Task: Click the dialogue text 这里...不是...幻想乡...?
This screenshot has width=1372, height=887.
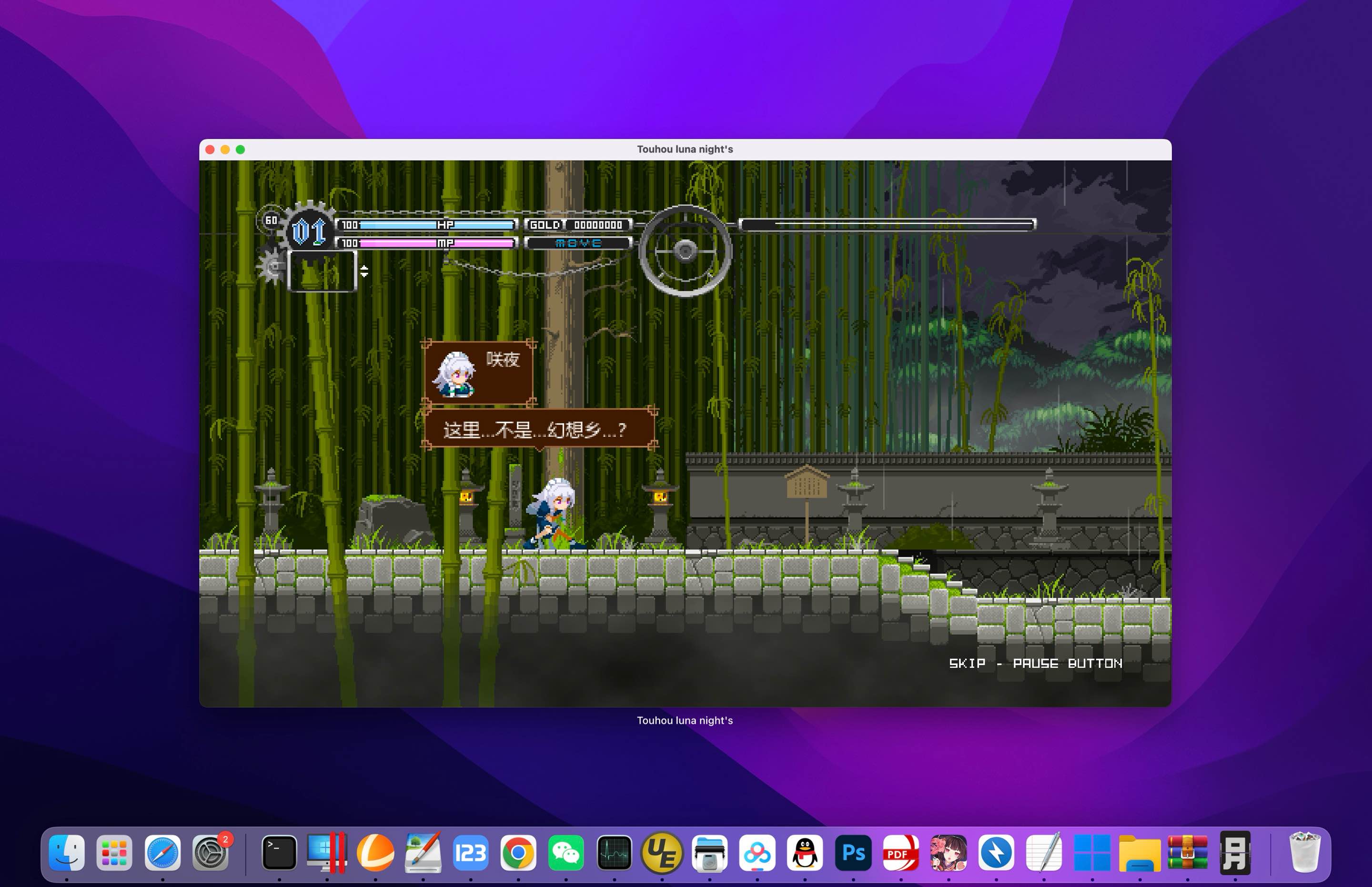Action: [x=535, y=430]
